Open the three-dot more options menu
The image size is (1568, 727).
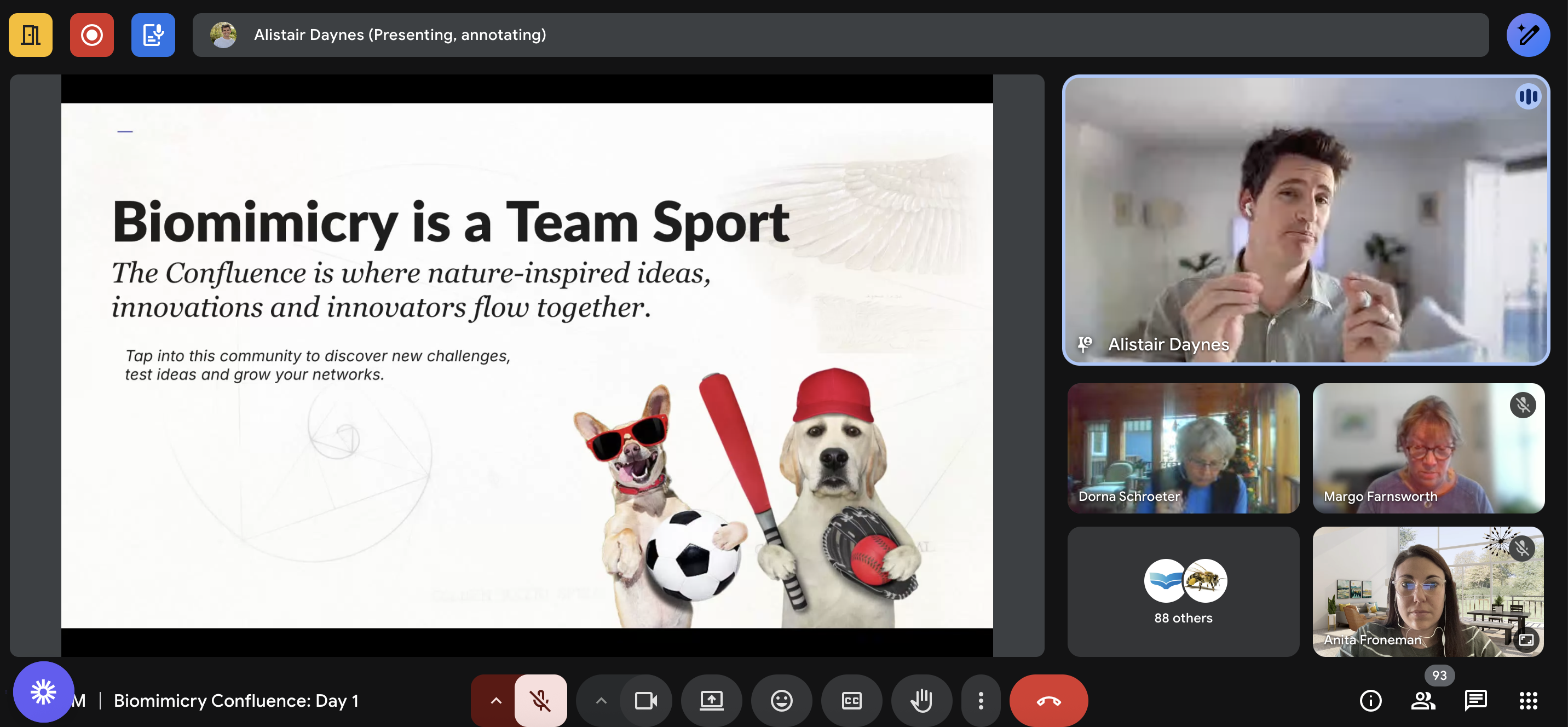click(x=980, y=700)
